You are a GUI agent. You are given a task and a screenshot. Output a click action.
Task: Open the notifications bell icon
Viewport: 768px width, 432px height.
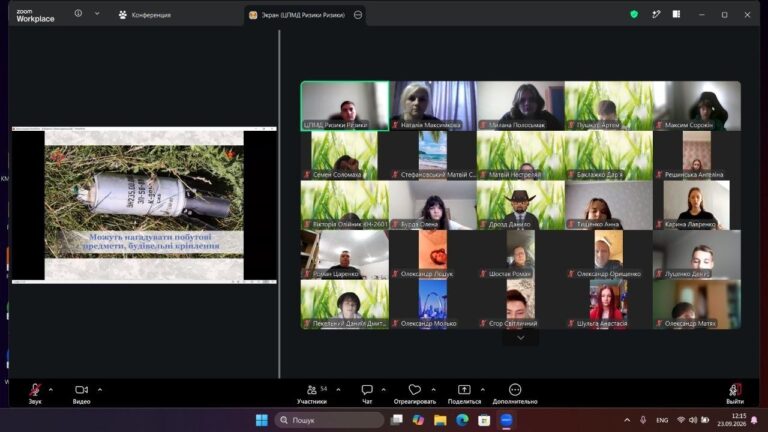754,420
